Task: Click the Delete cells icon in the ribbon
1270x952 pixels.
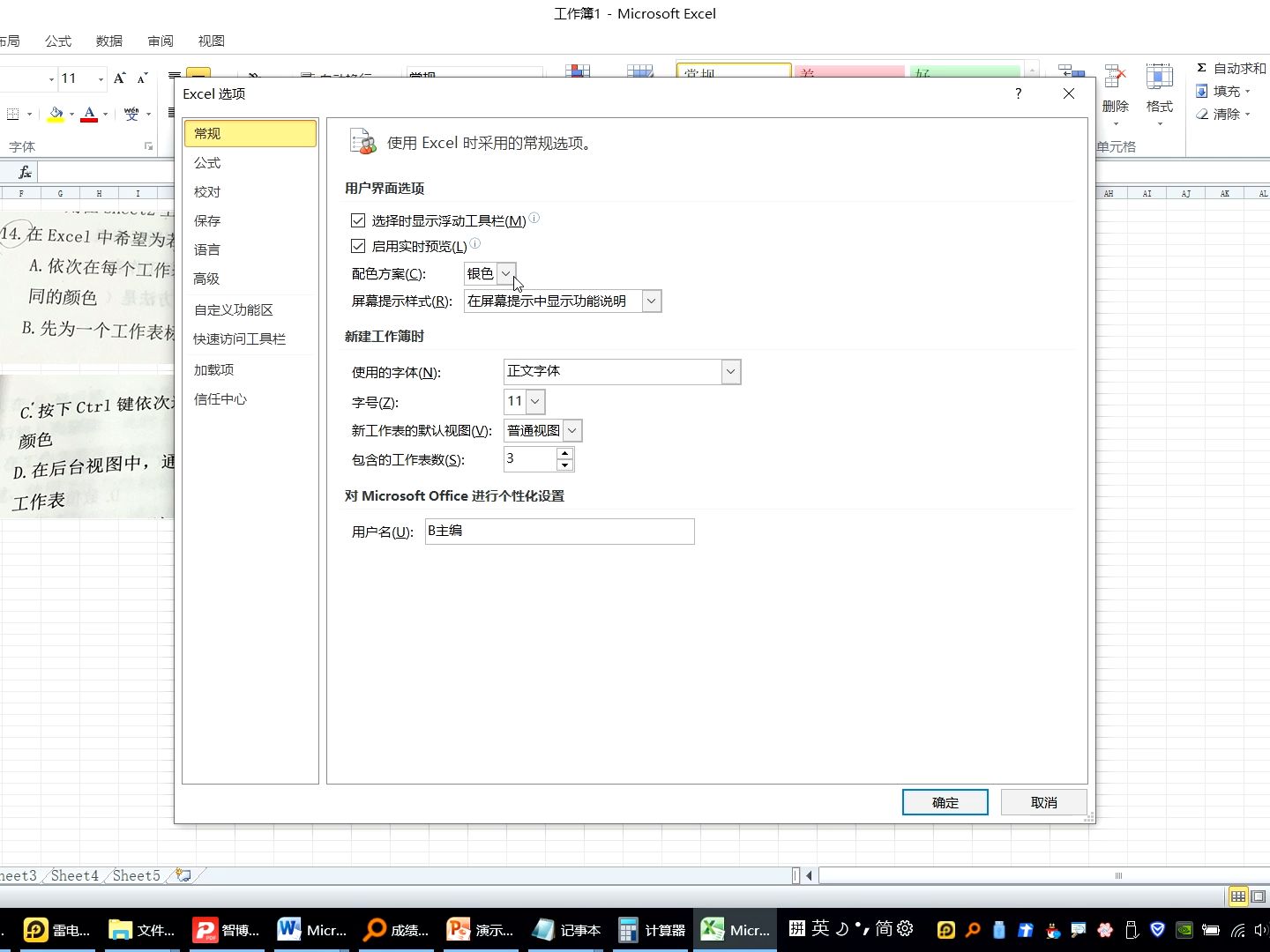Action: coord(1116,78)
